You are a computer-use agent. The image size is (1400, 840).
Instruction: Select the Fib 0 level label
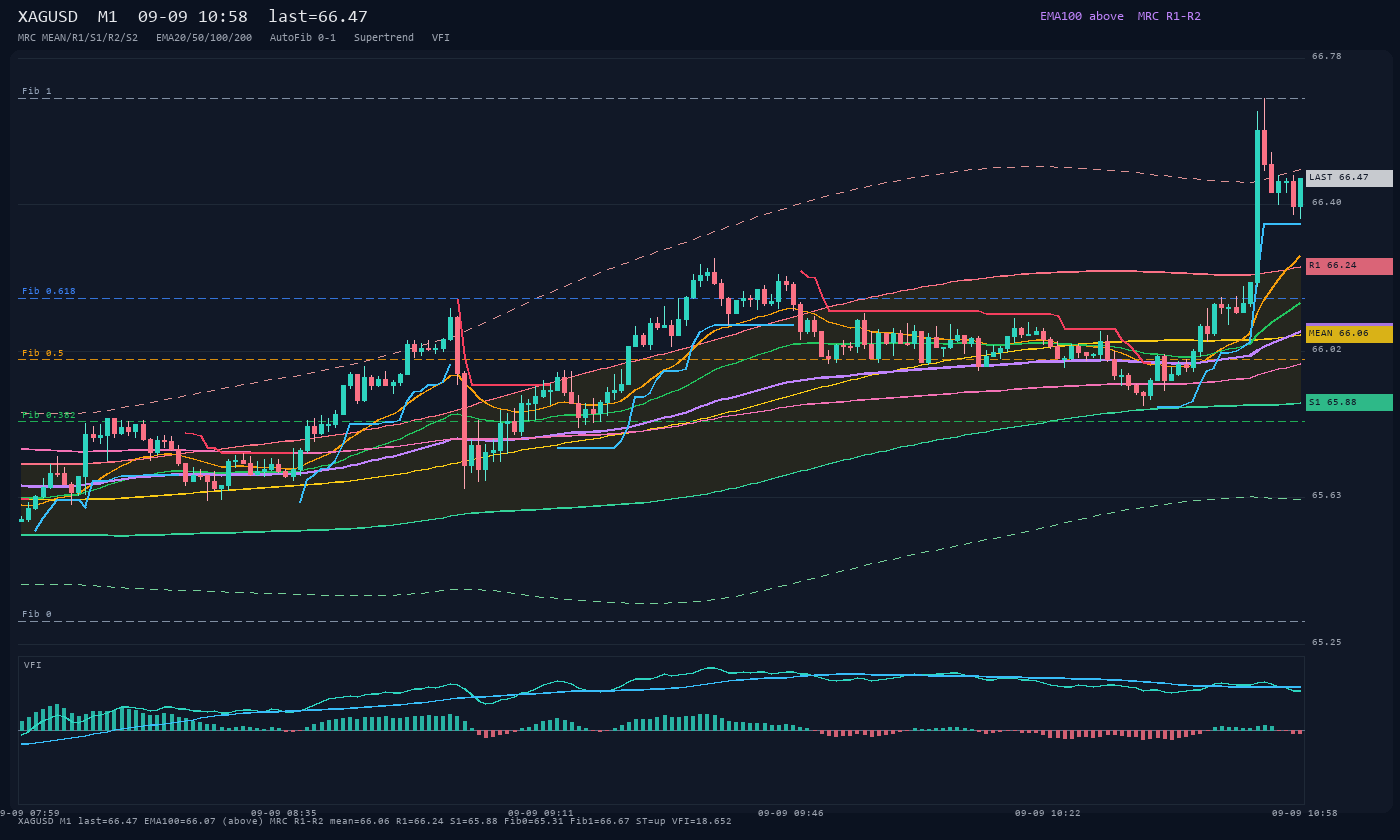(37, 614)
